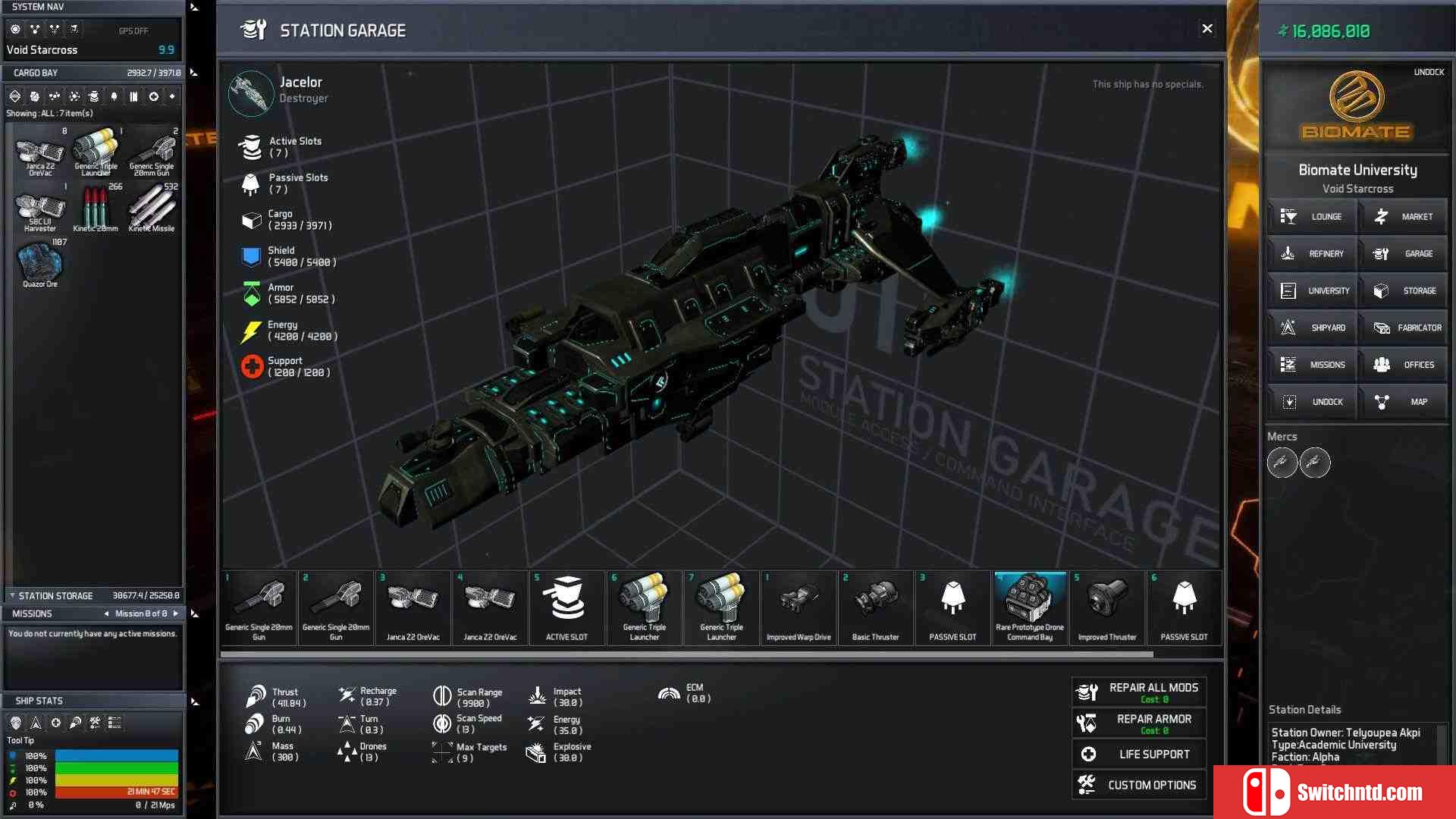Select Kinetic Missile stack in cargo
1456x819 pixels.
tap(152, 208)
